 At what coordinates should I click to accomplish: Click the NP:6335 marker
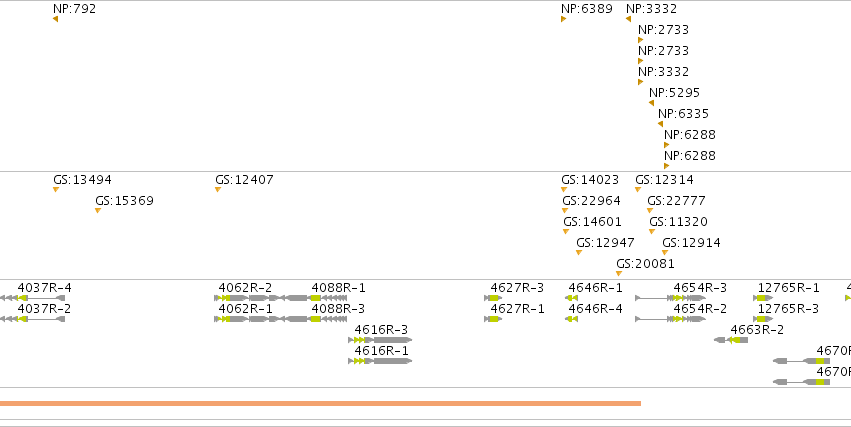[661, 124]
